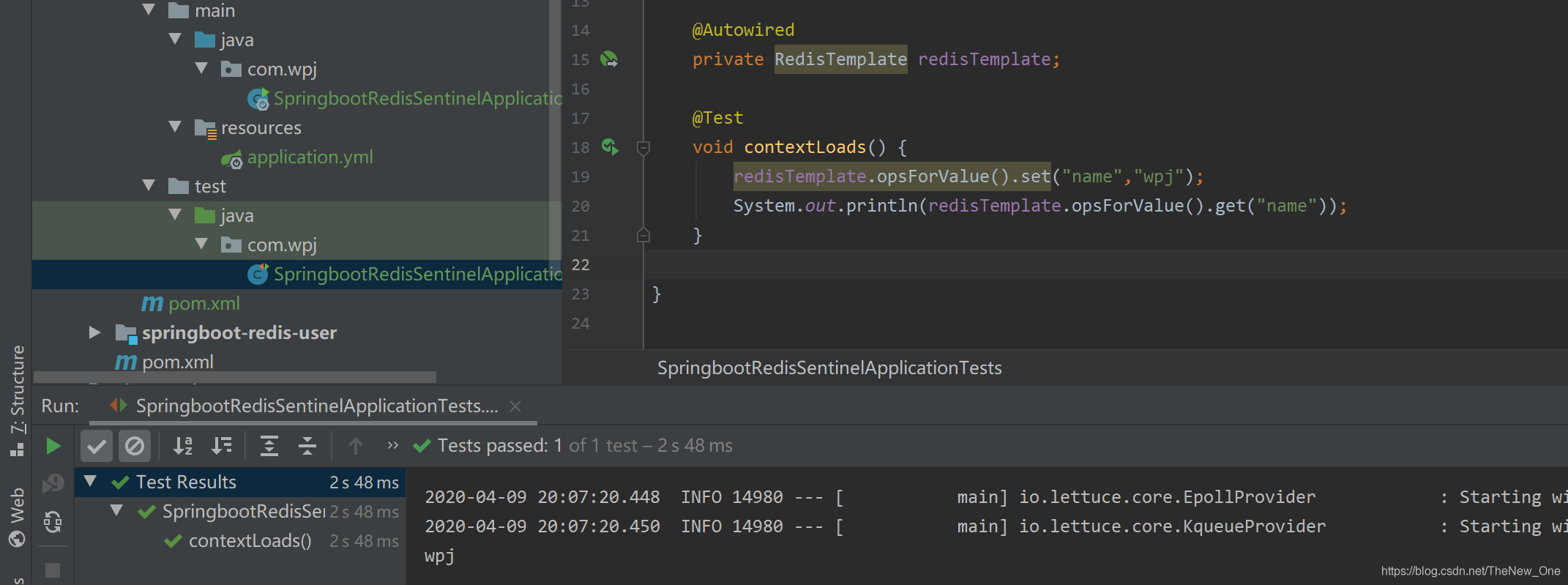Screen dimensions: 1568x585
Task: Select Test Results row
Action: click(x=240, y=482)
